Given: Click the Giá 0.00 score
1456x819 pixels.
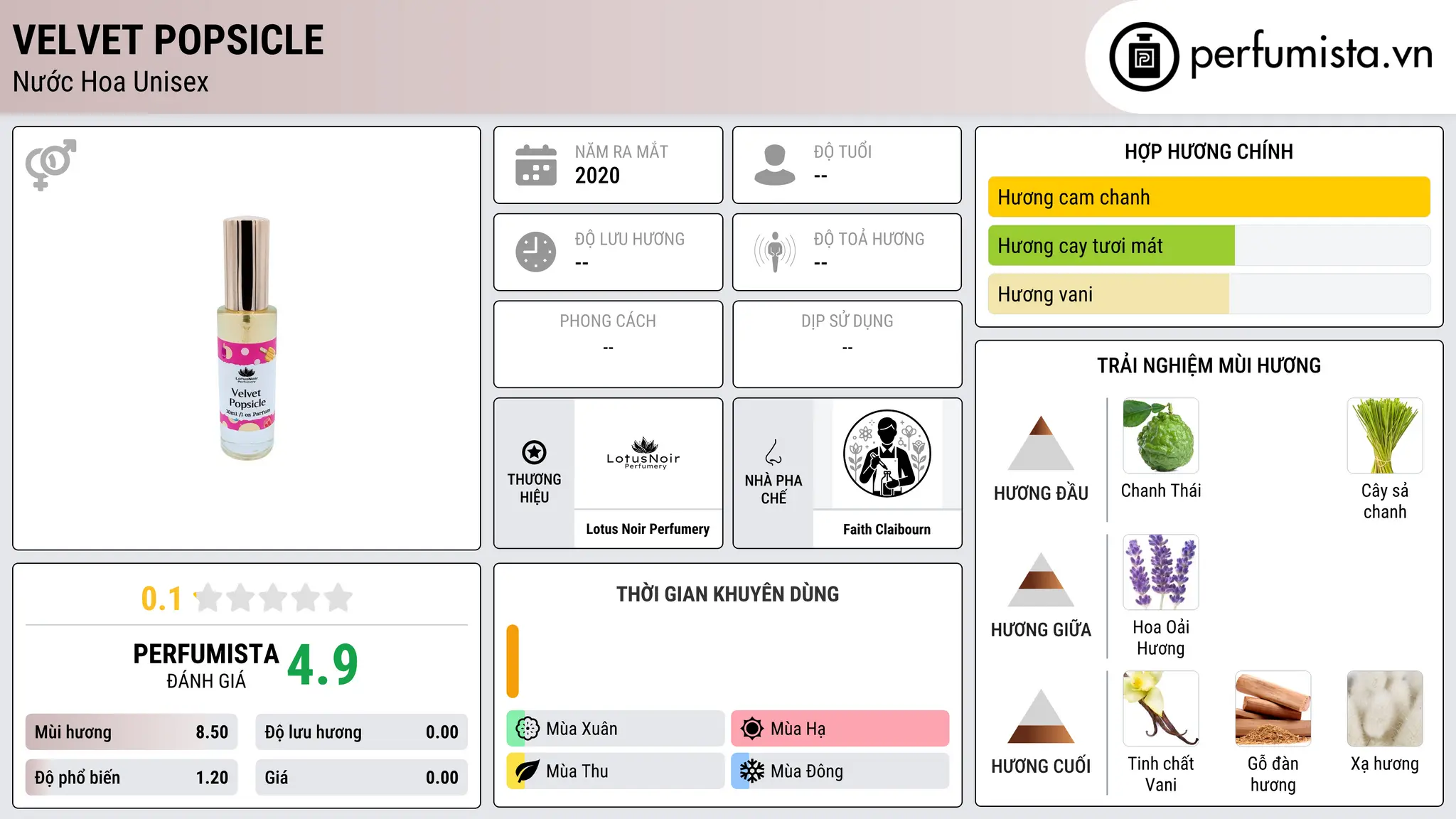Looking at the screenshot, I should (361, 778).
